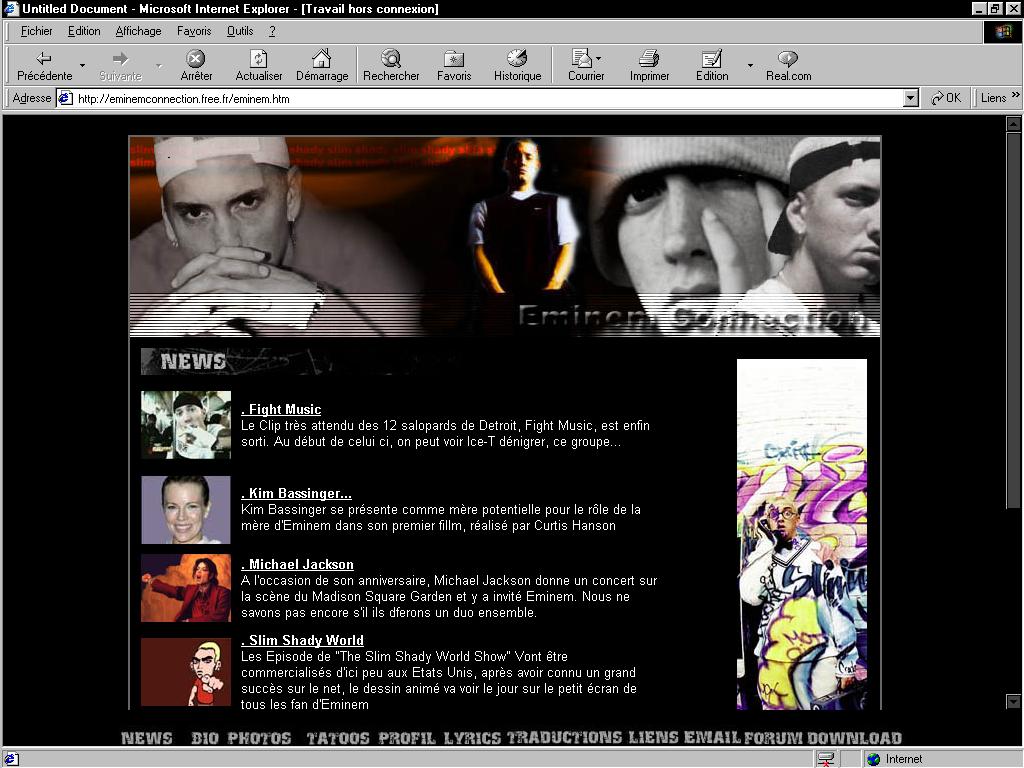Open the Michael Jackson news link
The width and height of the screenshot is (1024, 768).
297,565
